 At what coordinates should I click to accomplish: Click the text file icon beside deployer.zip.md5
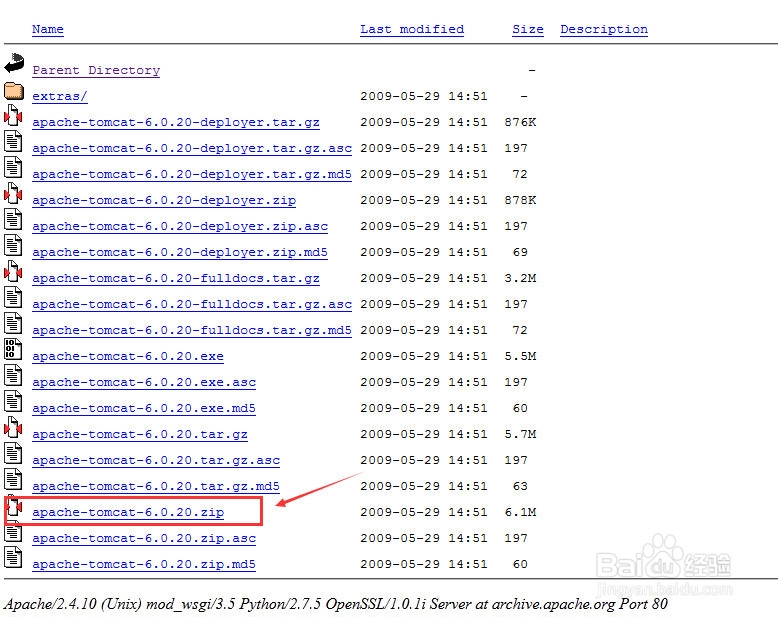(x=13, y=245)
